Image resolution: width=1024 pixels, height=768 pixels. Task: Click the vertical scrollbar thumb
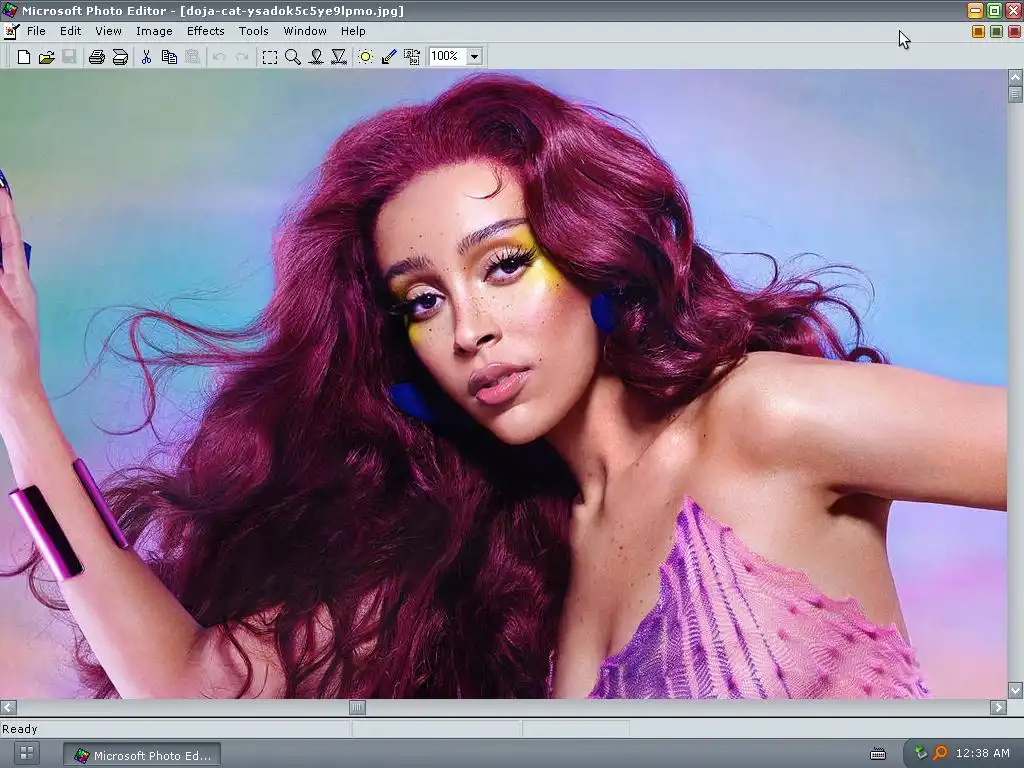point(1015,94)
